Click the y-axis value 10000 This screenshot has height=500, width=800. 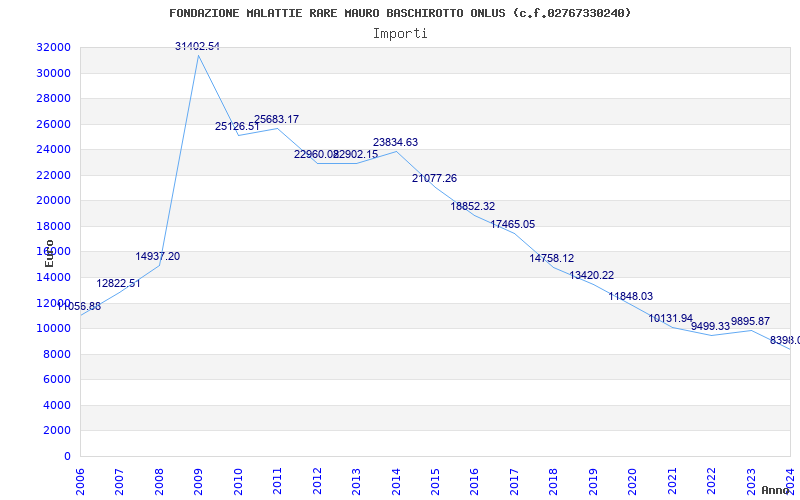coord(53,329)
